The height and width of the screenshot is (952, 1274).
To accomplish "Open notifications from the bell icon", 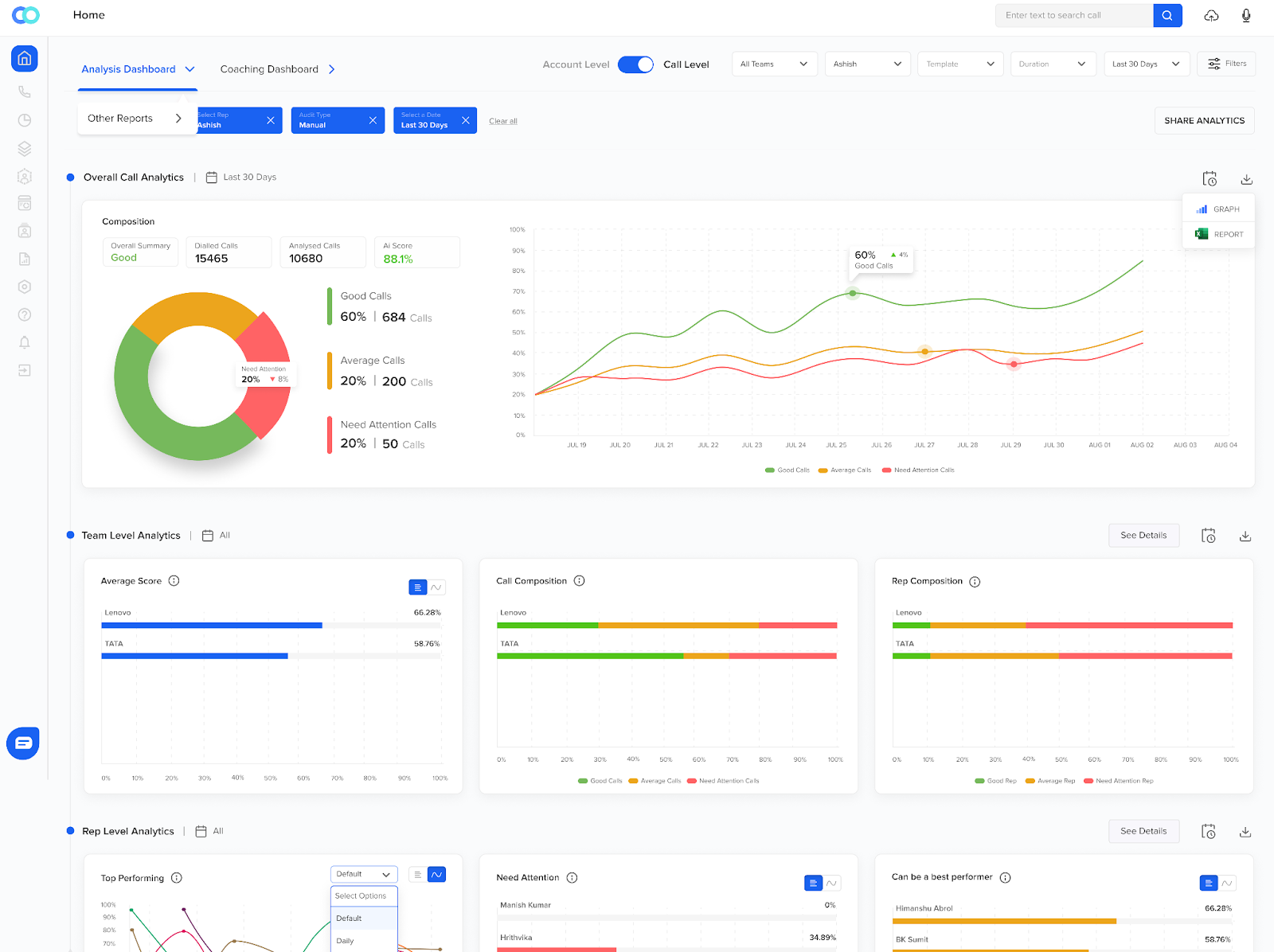I will point(24,341).
